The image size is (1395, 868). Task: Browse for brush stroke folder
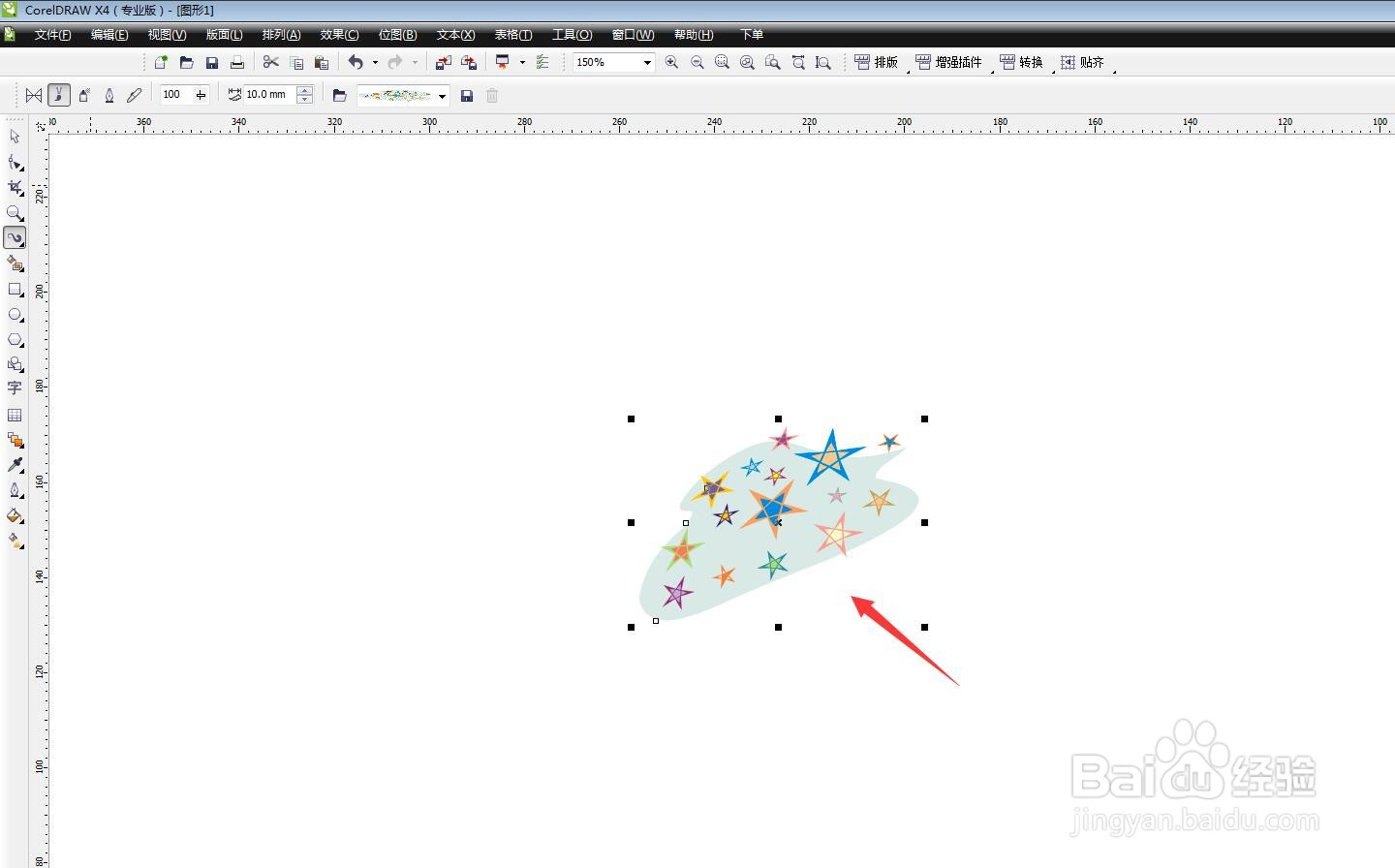(339, 95)
